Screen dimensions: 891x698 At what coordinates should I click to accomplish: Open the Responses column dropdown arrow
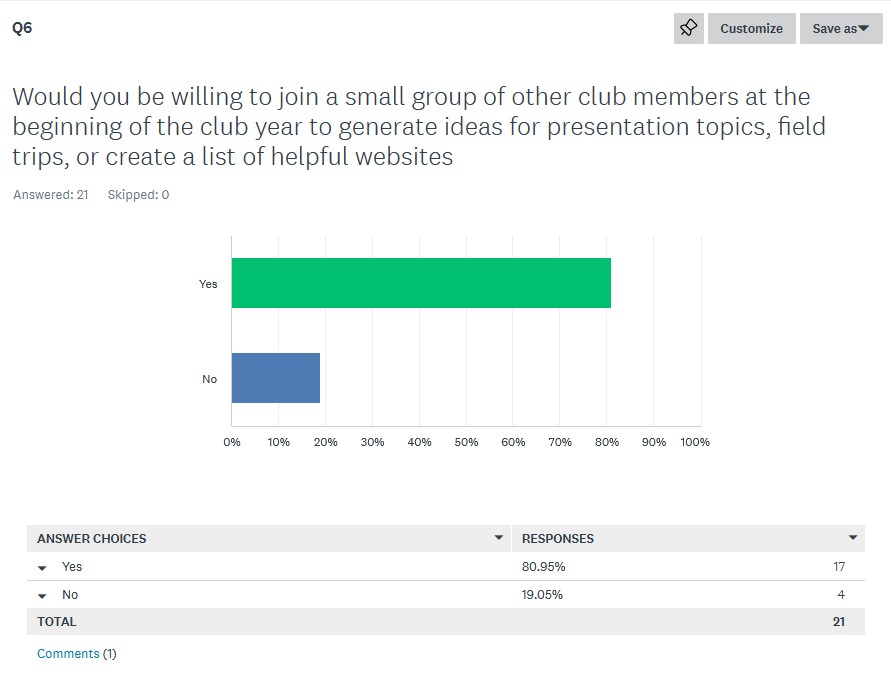[852, 538]
